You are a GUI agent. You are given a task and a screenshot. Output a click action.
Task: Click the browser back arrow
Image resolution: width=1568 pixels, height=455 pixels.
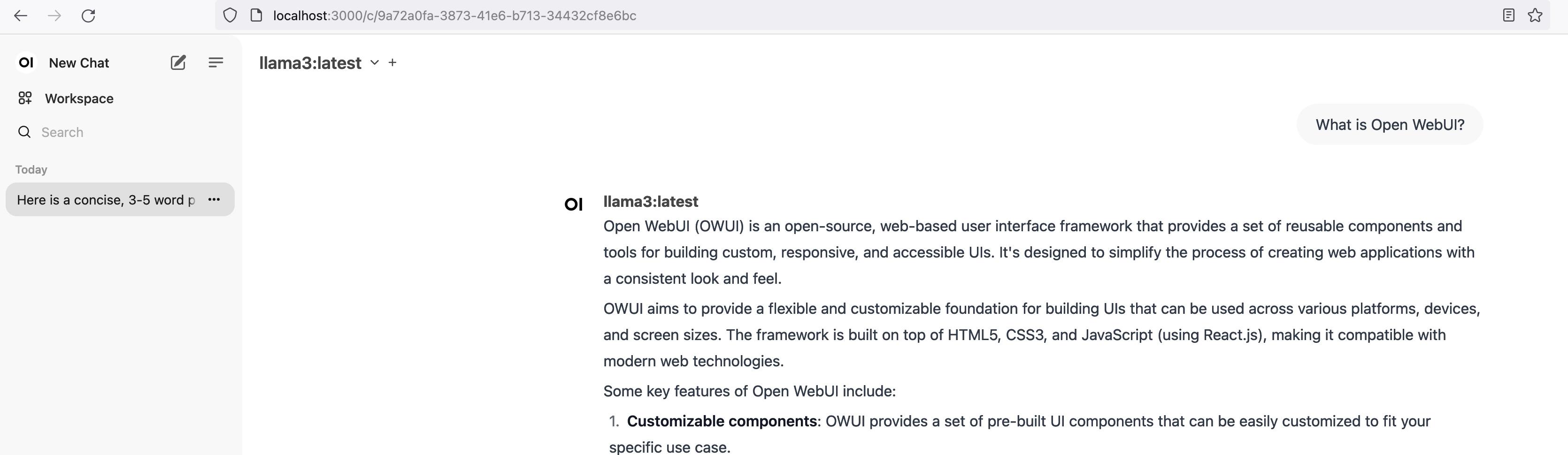point(21,16)
